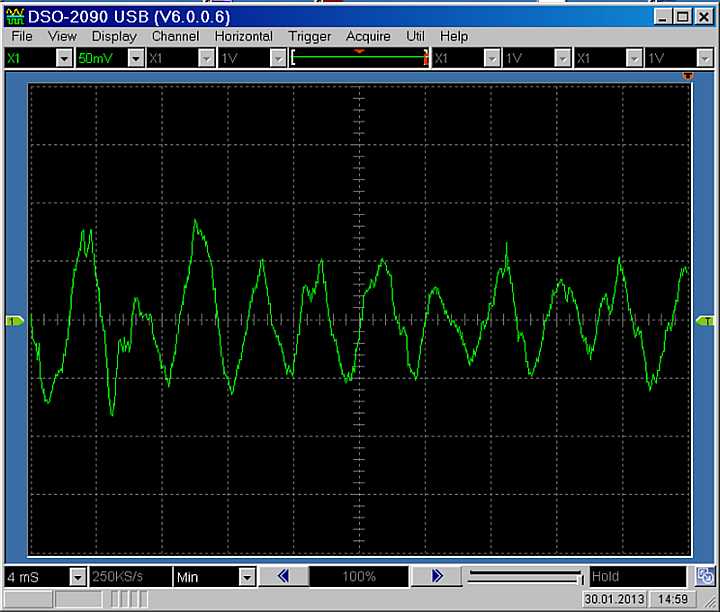
Task: Open the Acquire menu
Action: (x=368, y=36)
